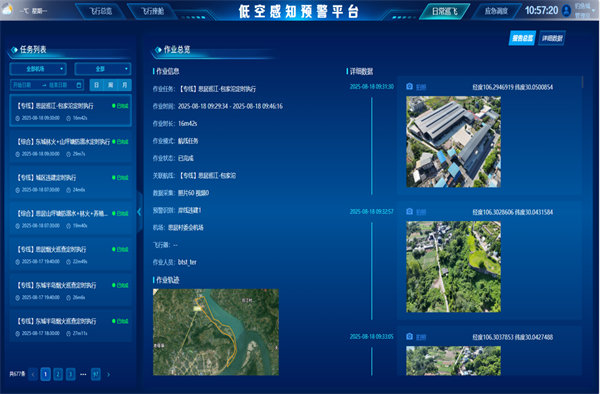Open the 全部 task type dropdown
This screenshot has height=394, width=600.
(103, 69)
